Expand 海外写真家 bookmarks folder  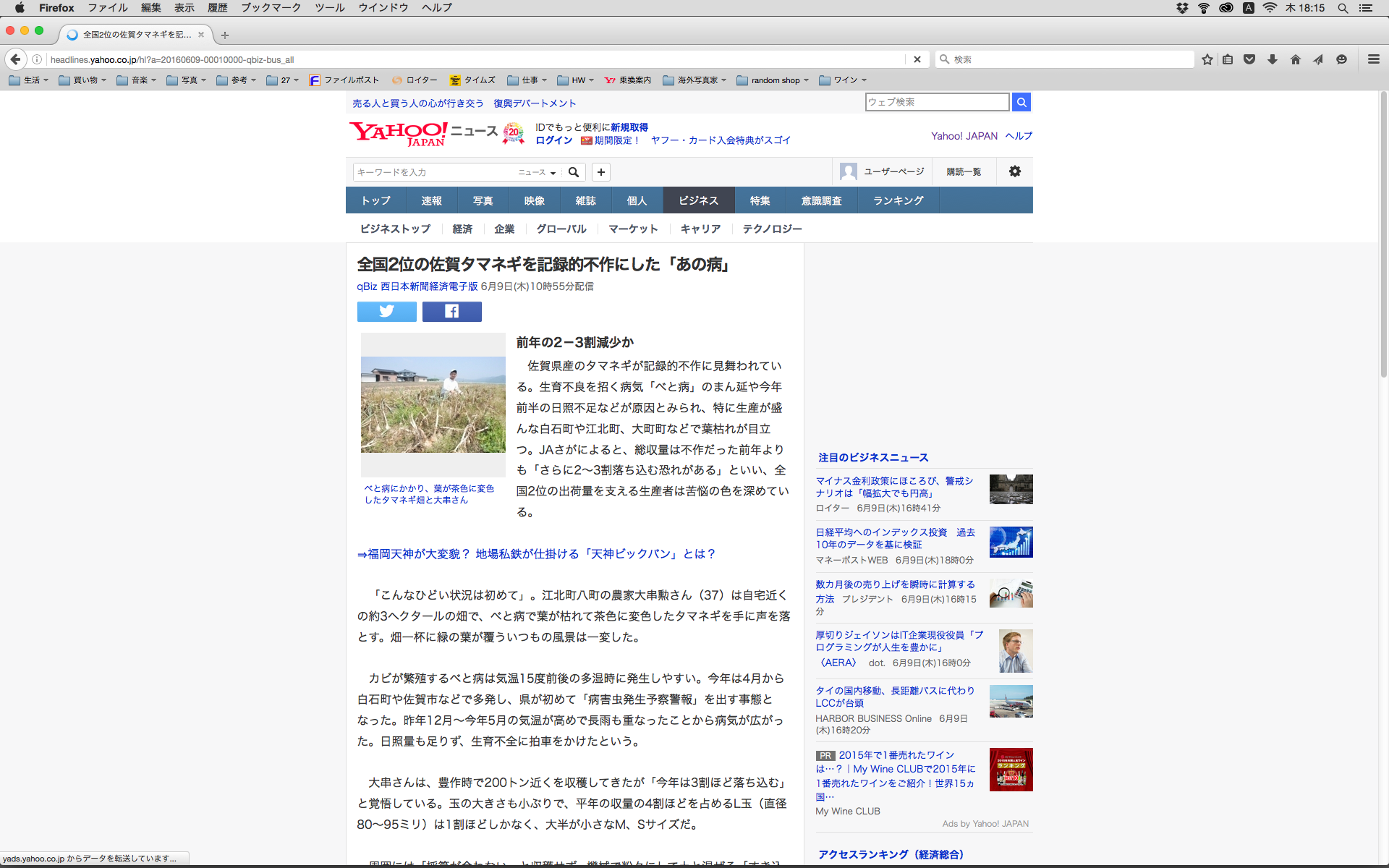pos(694,80)
